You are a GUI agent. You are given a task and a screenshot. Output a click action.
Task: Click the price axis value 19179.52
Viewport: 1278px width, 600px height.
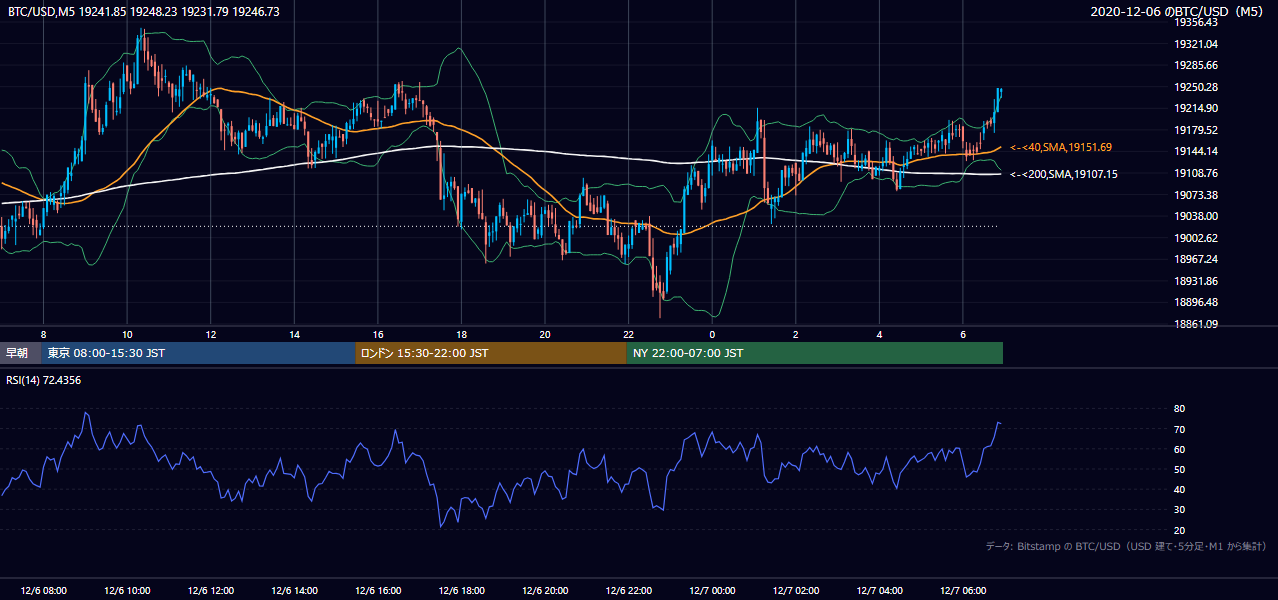tap(1196, 130)
